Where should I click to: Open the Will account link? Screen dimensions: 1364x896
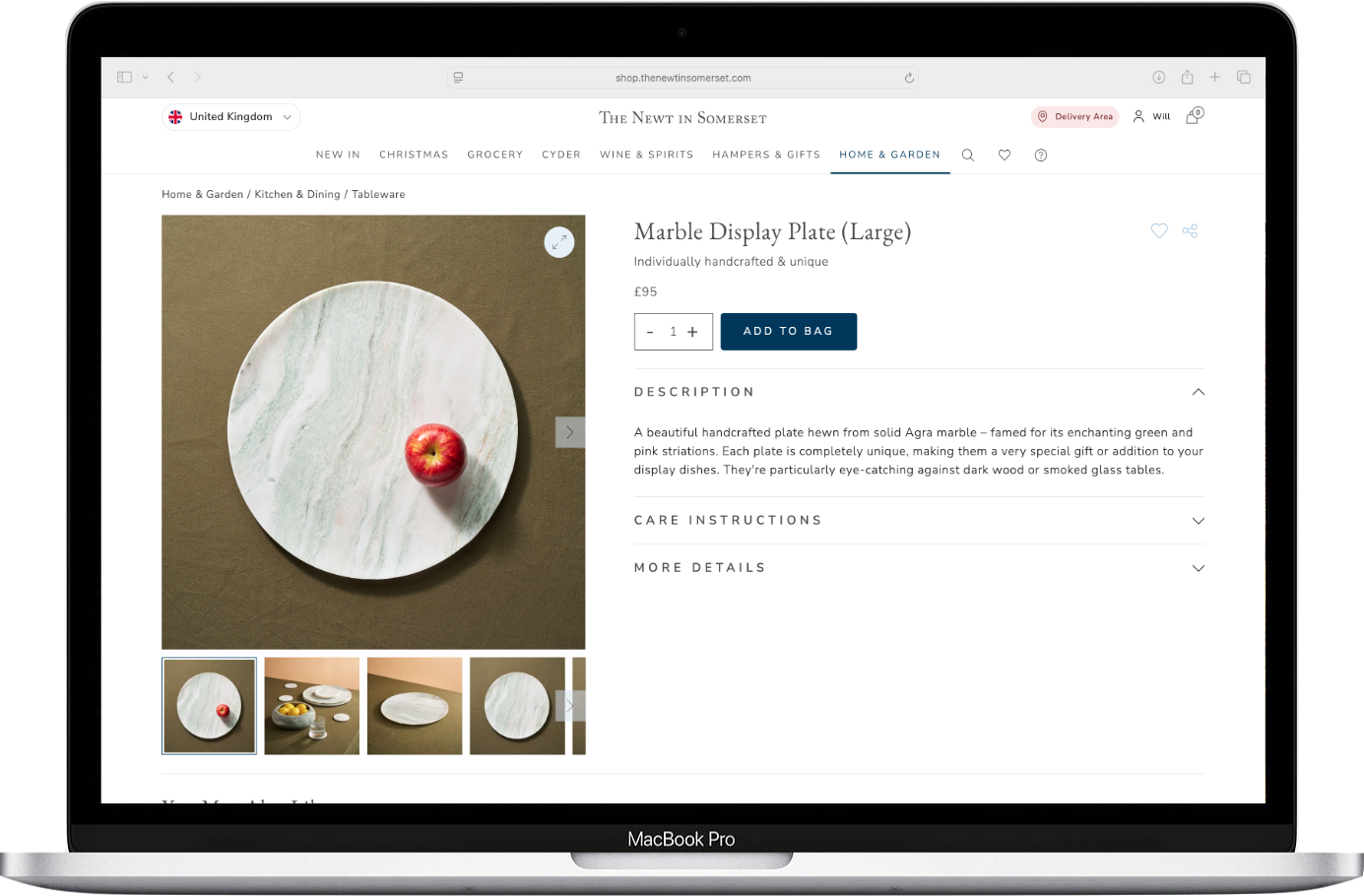pos(1151,116)
